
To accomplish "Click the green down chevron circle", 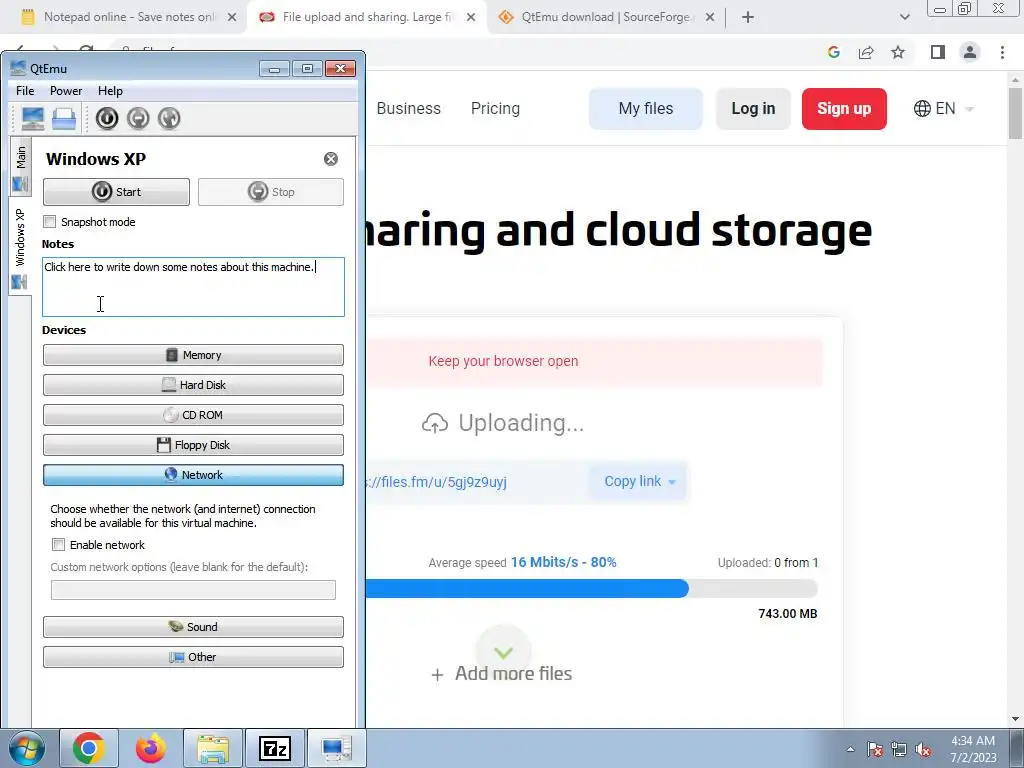I will 504,652.
